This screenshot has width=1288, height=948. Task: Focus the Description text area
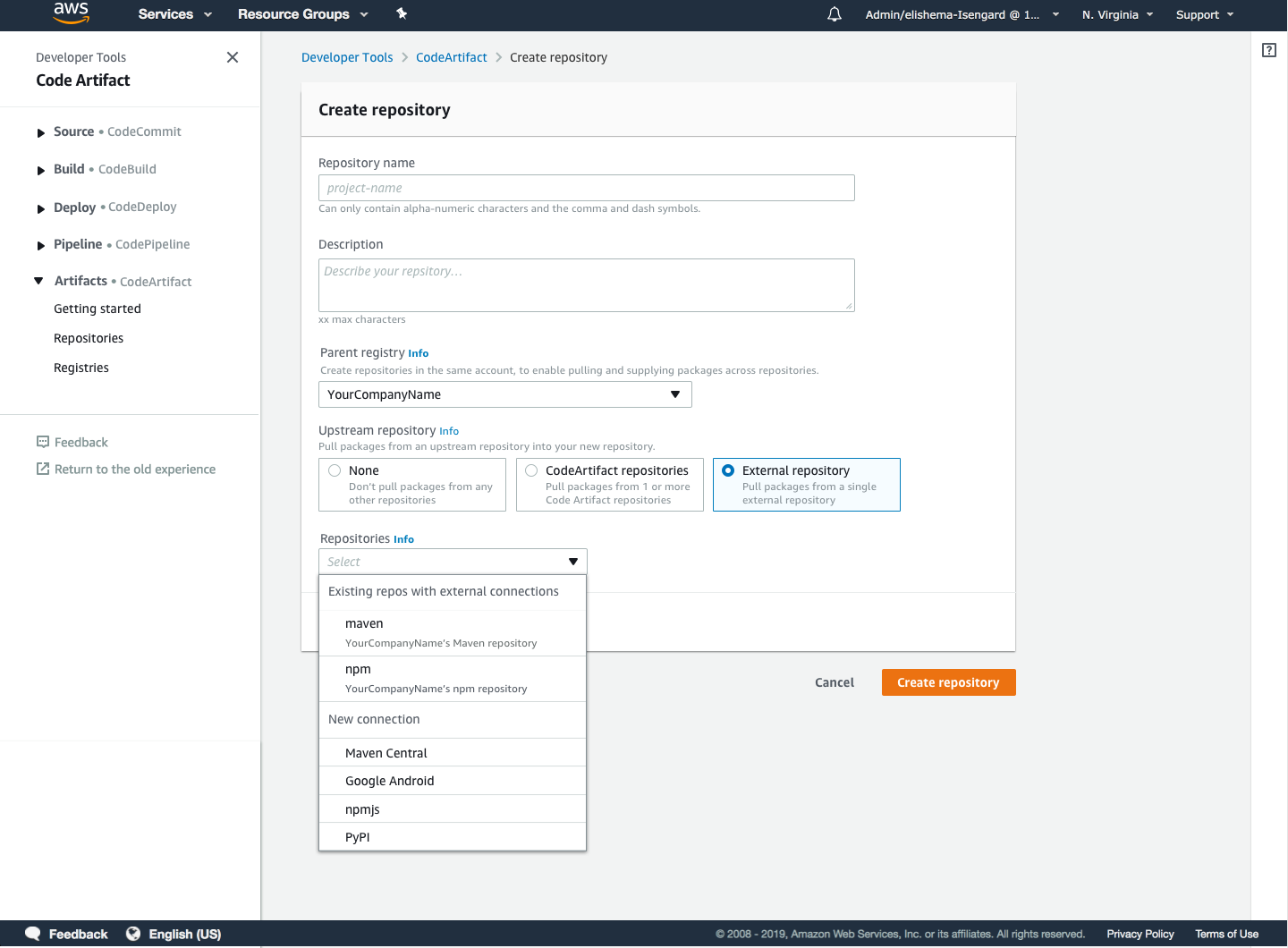pyautogui.click(x=587, y=285)
